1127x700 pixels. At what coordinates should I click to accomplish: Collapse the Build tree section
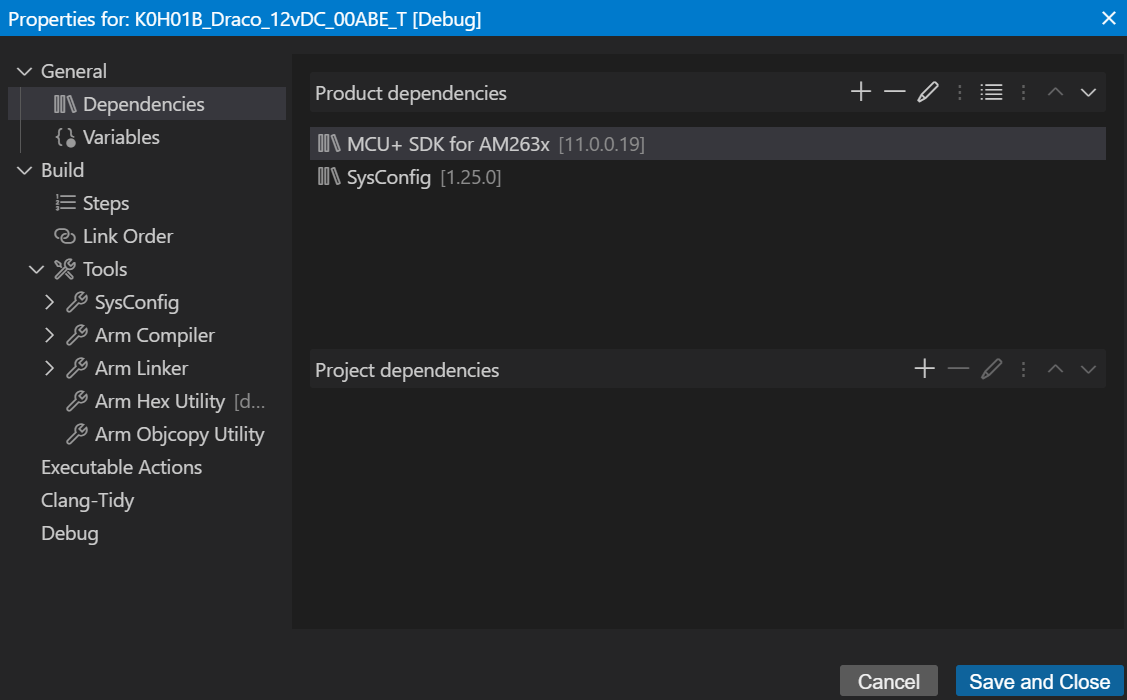tap(25, 170)
